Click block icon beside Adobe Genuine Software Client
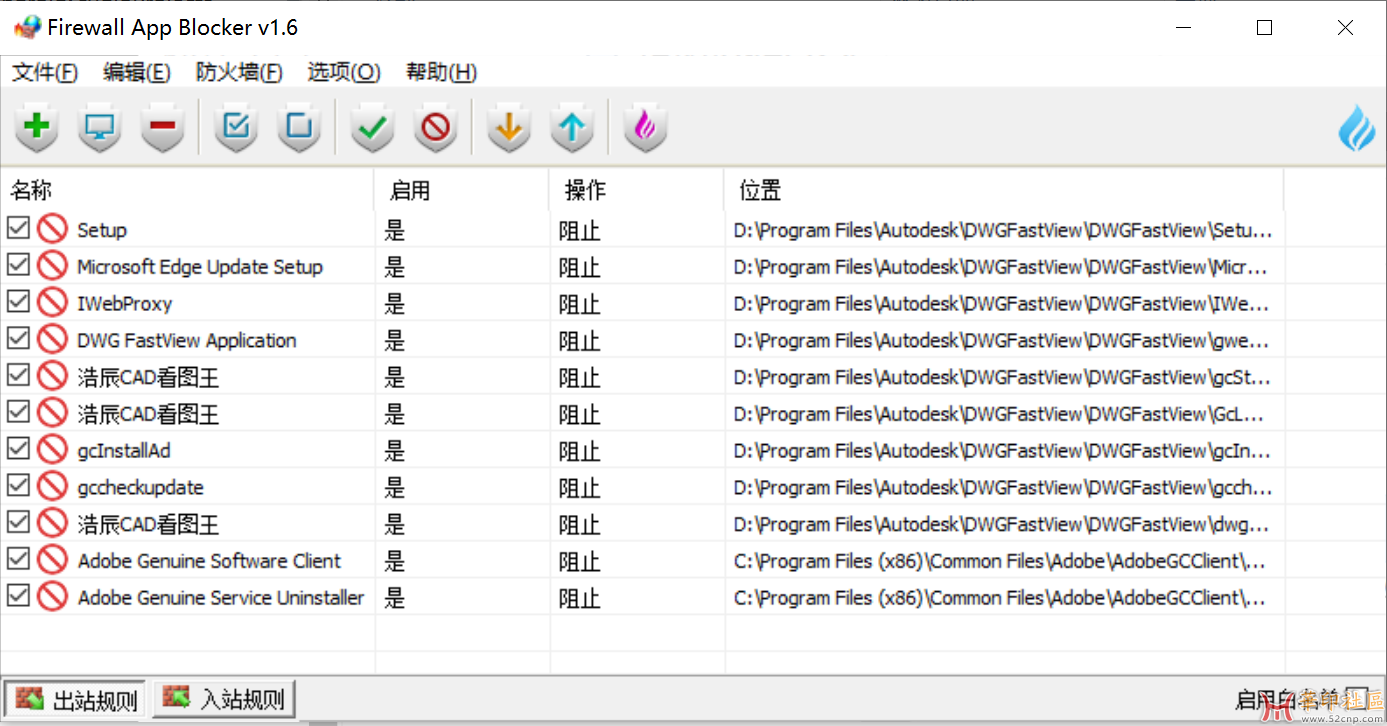 tap(52, 560)
